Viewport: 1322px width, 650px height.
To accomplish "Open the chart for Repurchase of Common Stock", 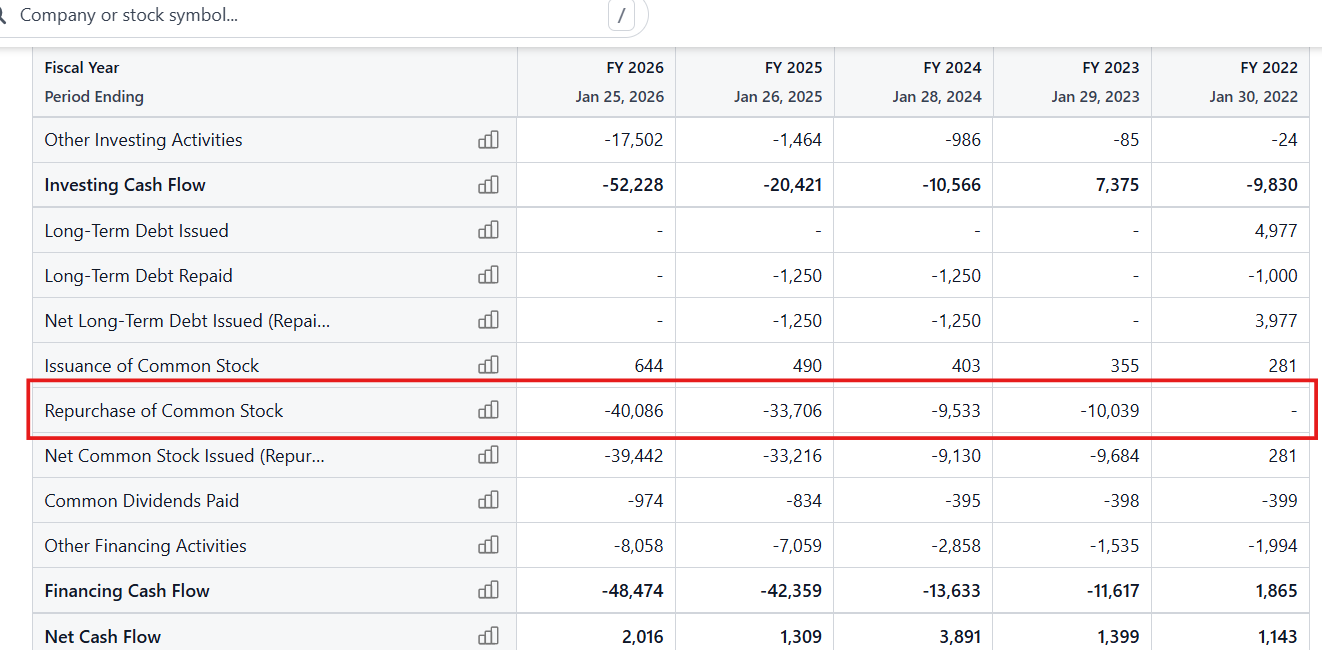I will click(488, 410).
